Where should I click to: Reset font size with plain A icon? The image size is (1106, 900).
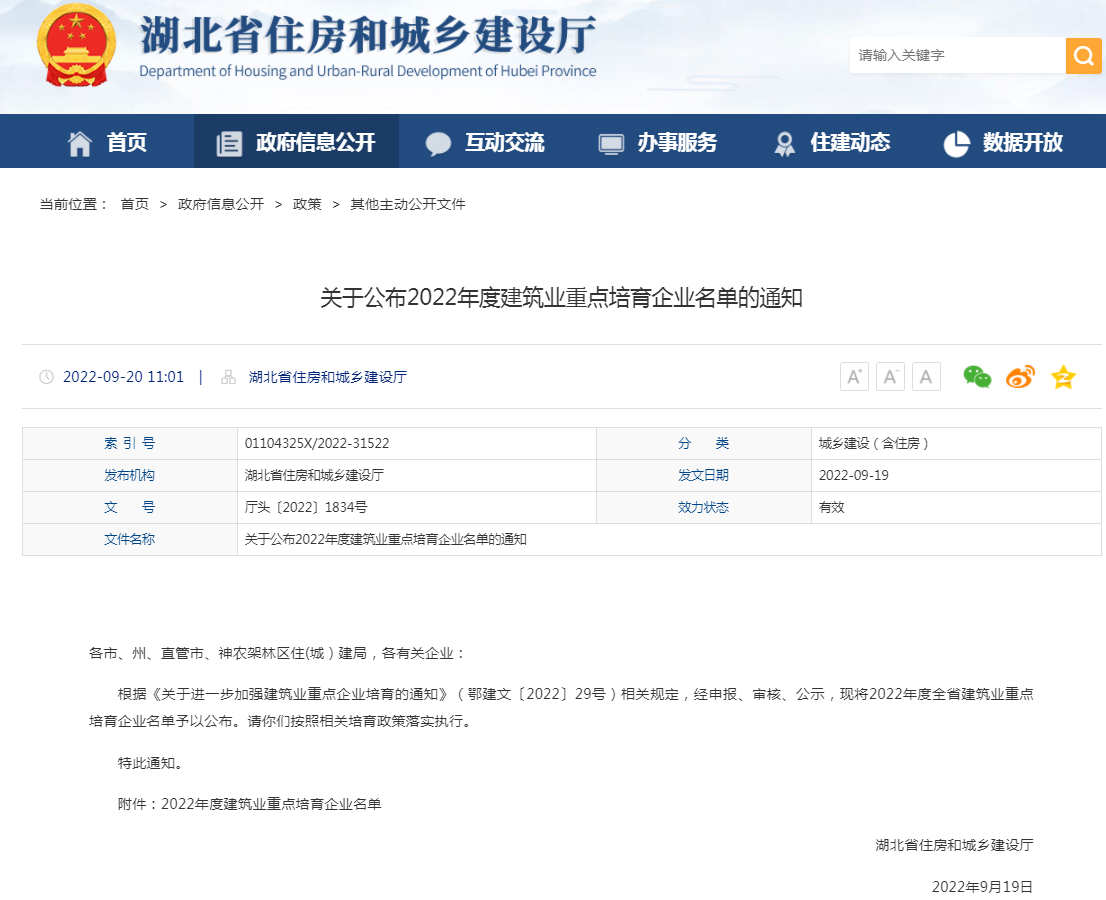coord(926,377)
